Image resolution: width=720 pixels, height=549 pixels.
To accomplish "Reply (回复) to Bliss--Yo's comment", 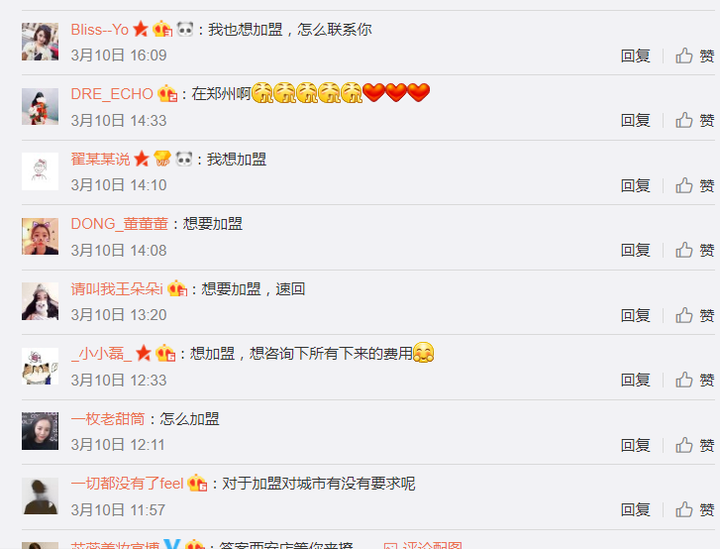I will pos(636,56).
